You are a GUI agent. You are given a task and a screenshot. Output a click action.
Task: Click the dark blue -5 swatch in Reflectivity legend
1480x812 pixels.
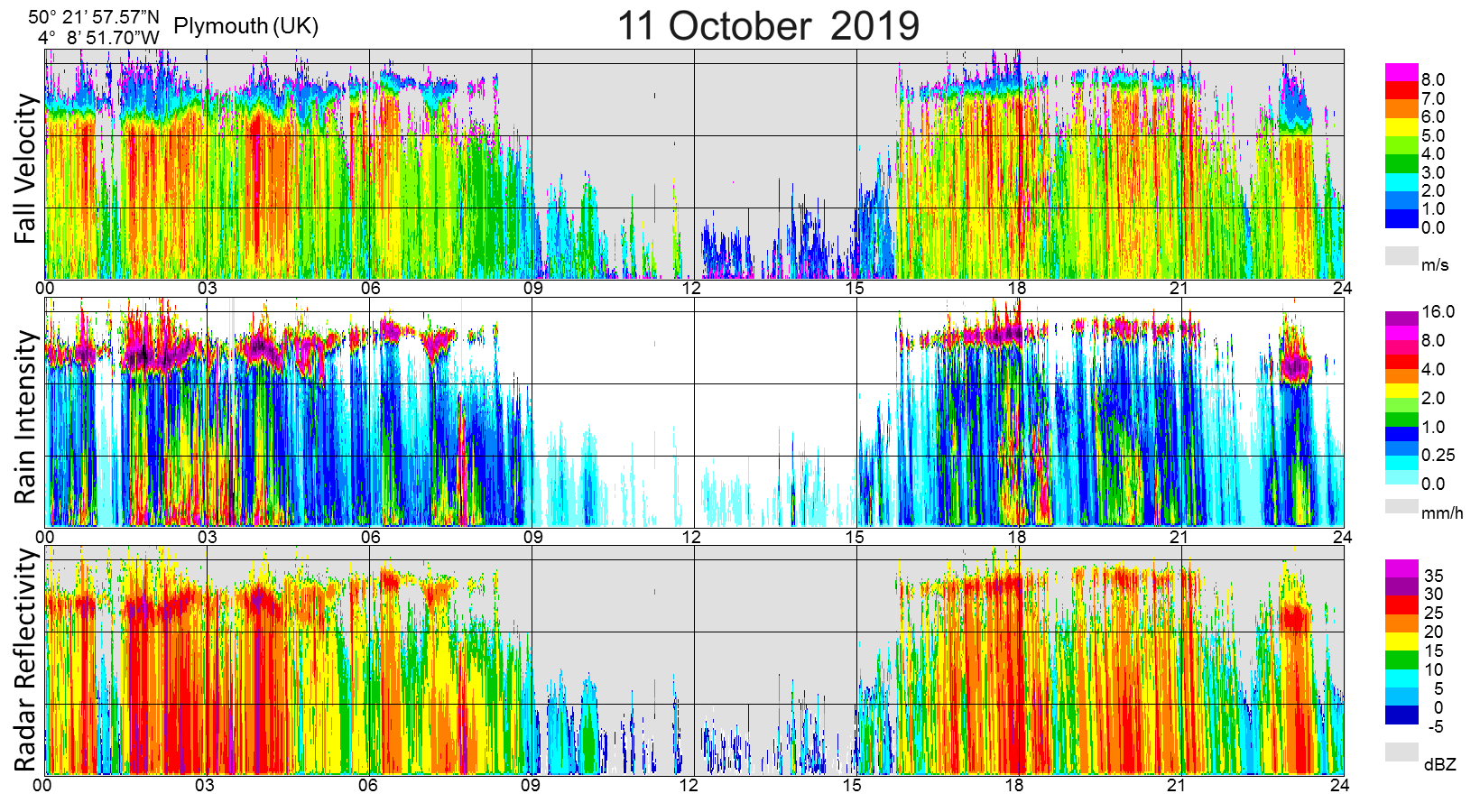(x=1401, y=716)
